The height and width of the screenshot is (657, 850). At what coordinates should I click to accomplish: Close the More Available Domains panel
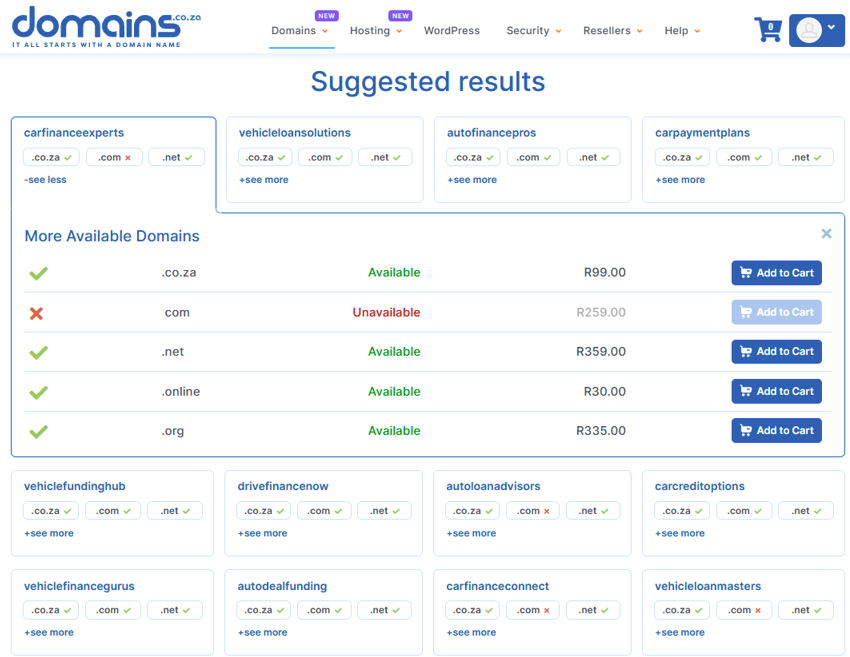point(826,234)
